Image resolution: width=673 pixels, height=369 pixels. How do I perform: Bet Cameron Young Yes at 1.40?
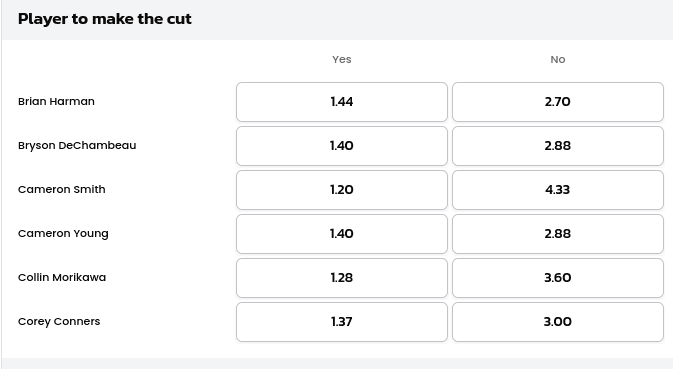point(342,234)
